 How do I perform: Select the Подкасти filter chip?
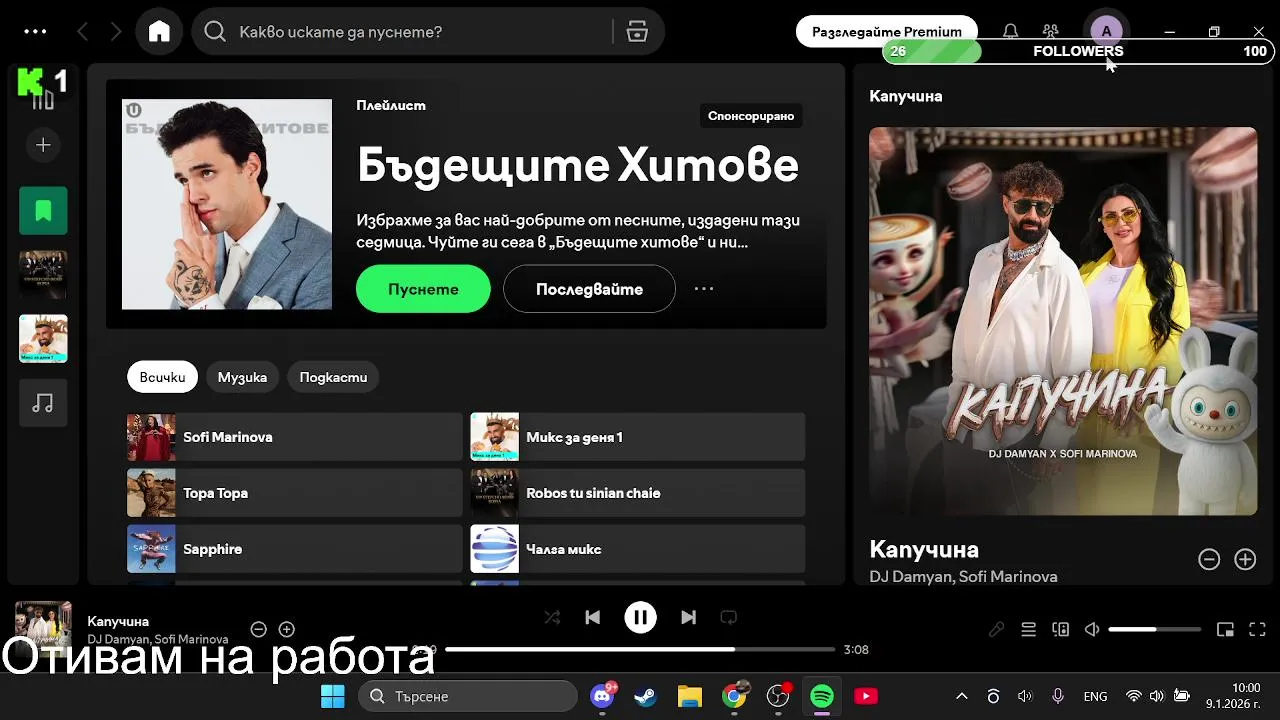pos(333,377)
